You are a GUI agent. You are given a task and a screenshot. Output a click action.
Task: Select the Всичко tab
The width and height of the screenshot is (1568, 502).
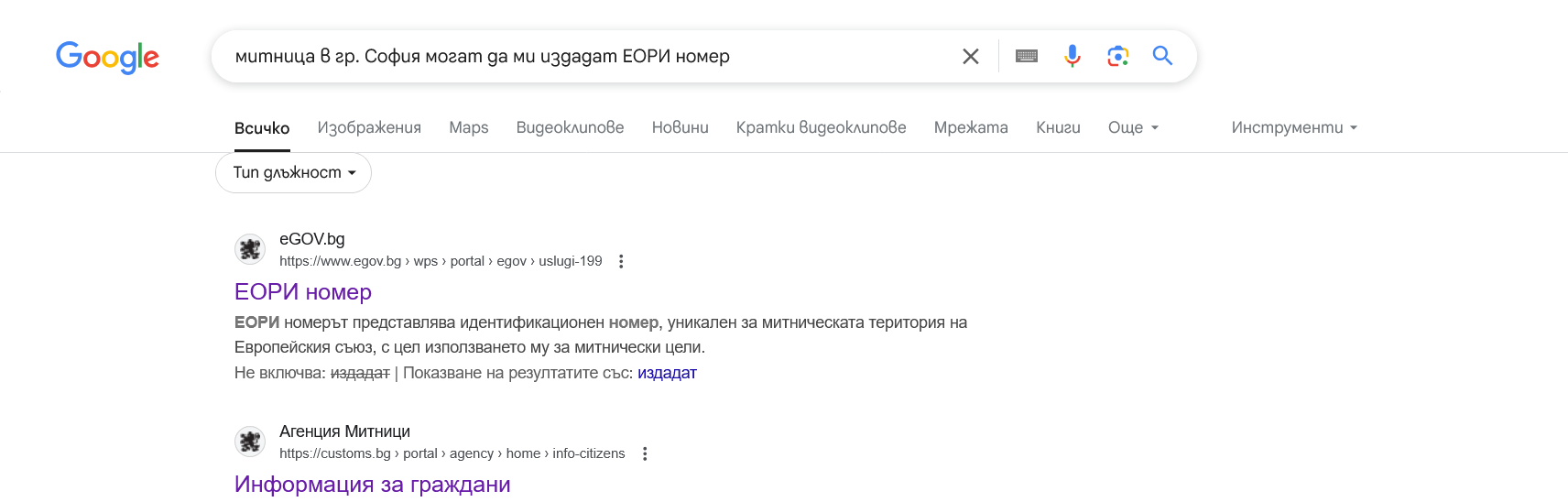262,128
